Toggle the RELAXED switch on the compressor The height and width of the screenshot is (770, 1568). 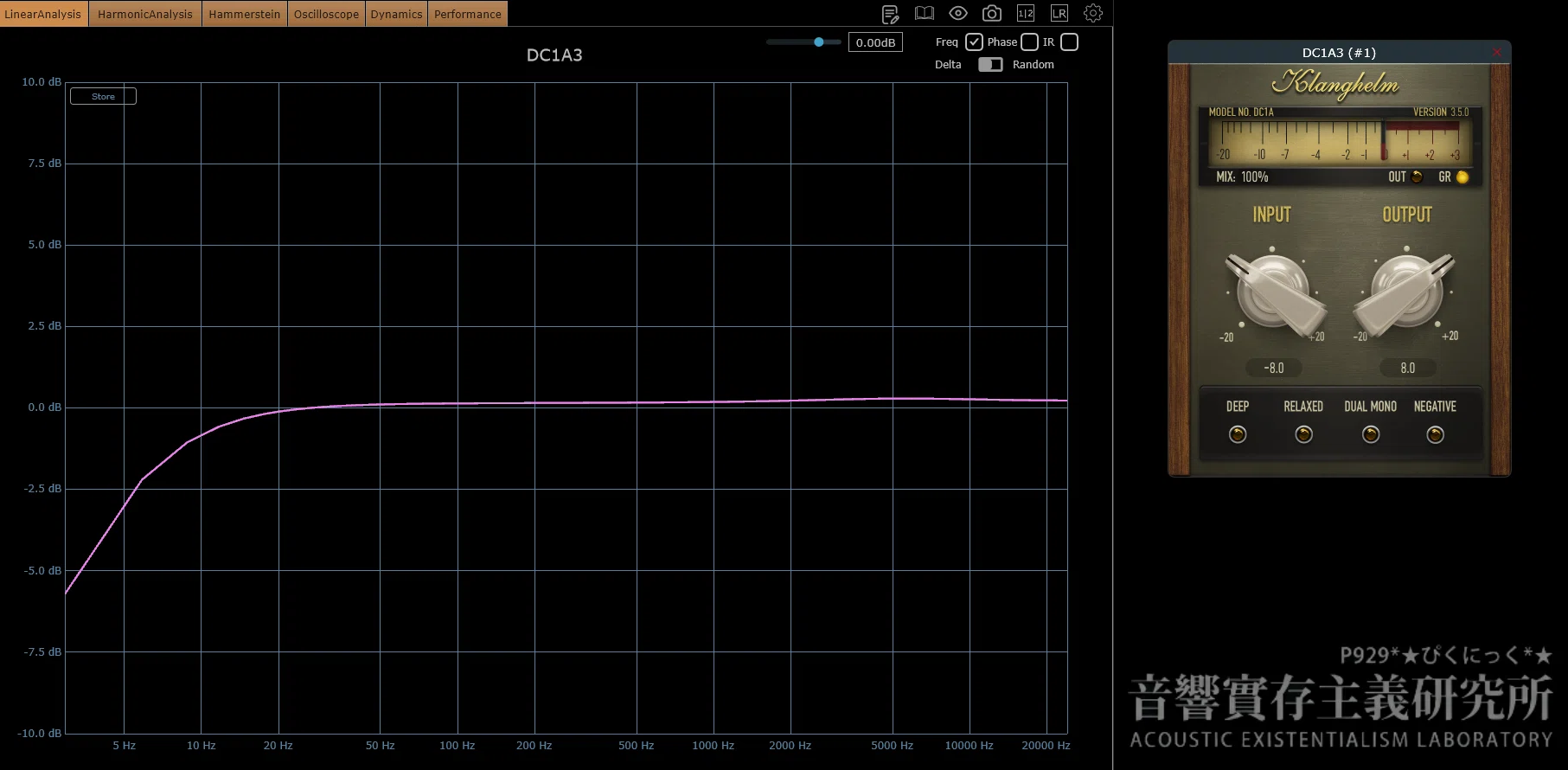1303,434
